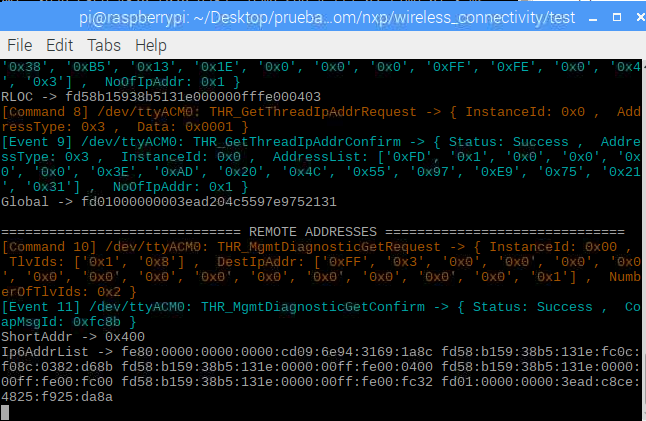Click THR_MgmtDiagnosticGetConfirm text
Viewport: 646px width, 421px height.
pyautogui.click(x=313, y=307)
